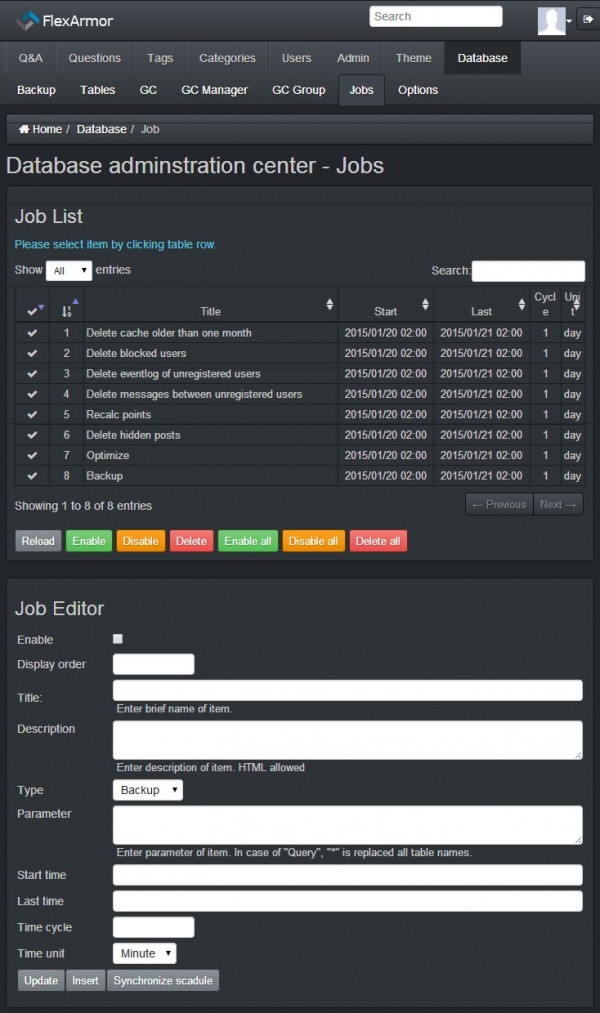The height and width of the screenshot is (1013, 600).
Task: Toggle checkmark for Delete blocked users row
Action: [x=32, y=353]
